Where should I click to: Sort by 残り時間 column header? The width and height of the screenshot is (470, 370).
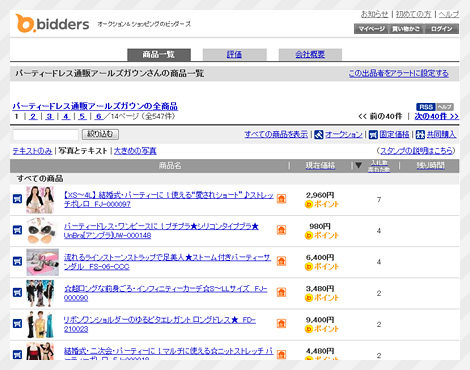coord(430,166)
